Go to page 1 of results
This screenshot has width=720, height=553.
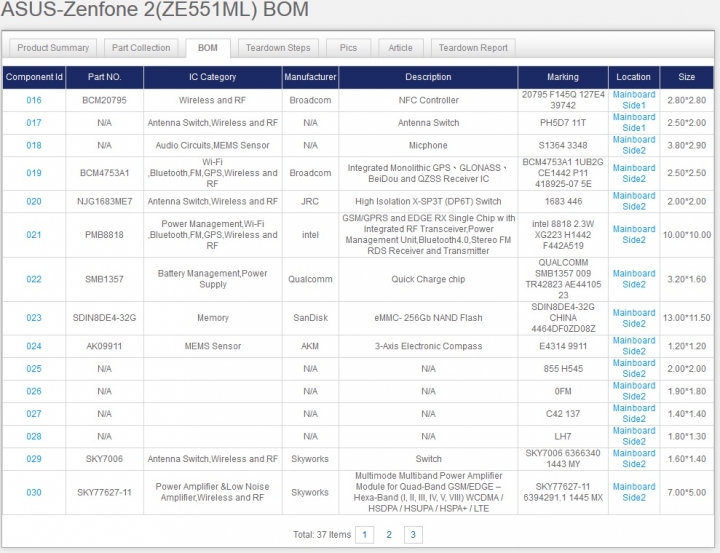pos(365,535)
